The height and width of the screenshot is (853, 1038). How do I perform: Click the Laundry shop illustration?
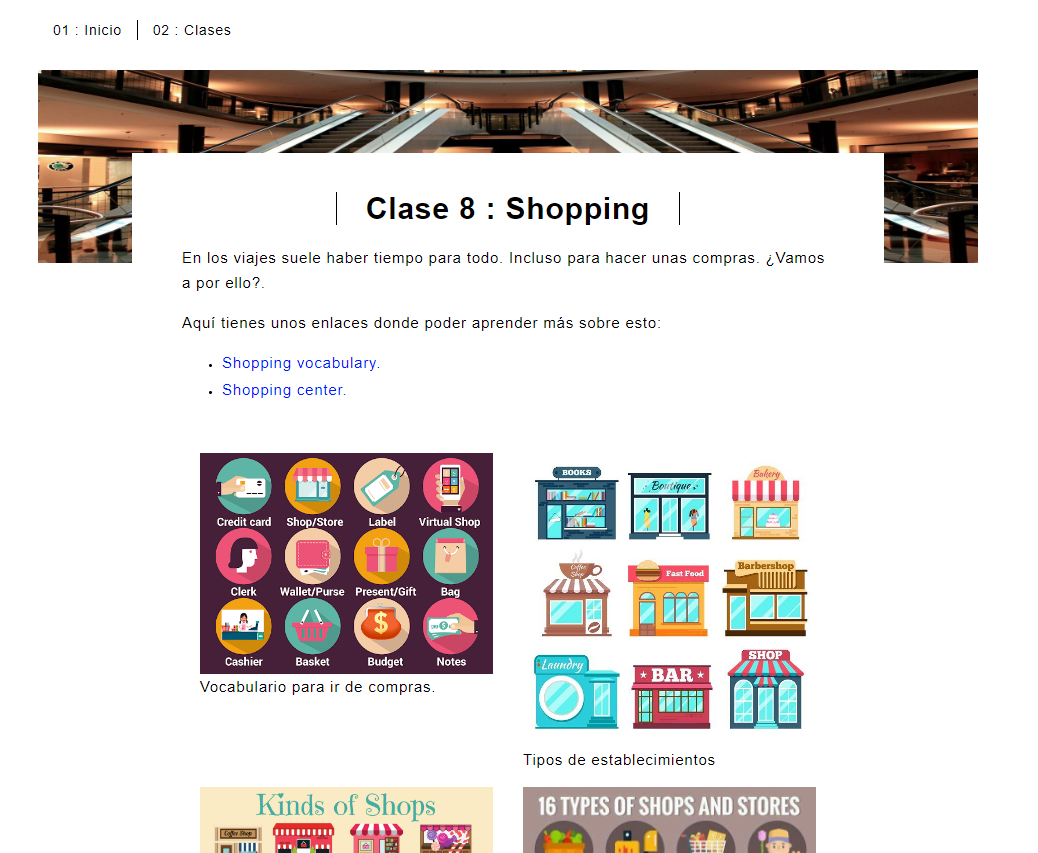(577, 692)
